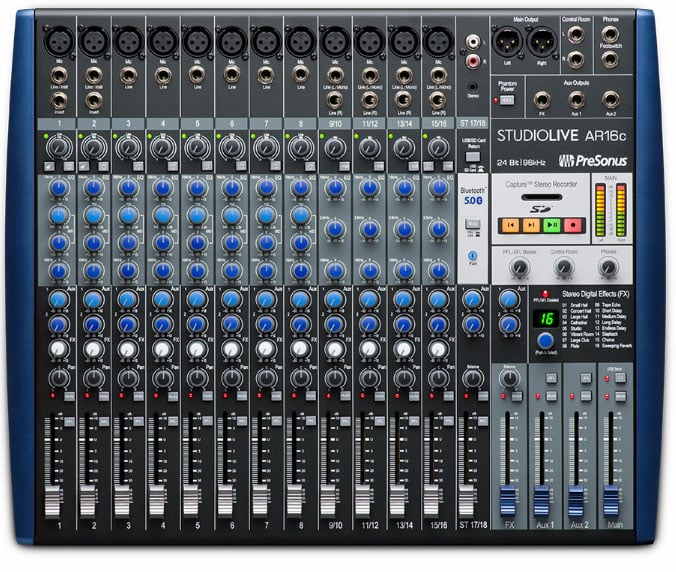Click the STUDIOLIVE AR16c label

click(x=561, y=136)
